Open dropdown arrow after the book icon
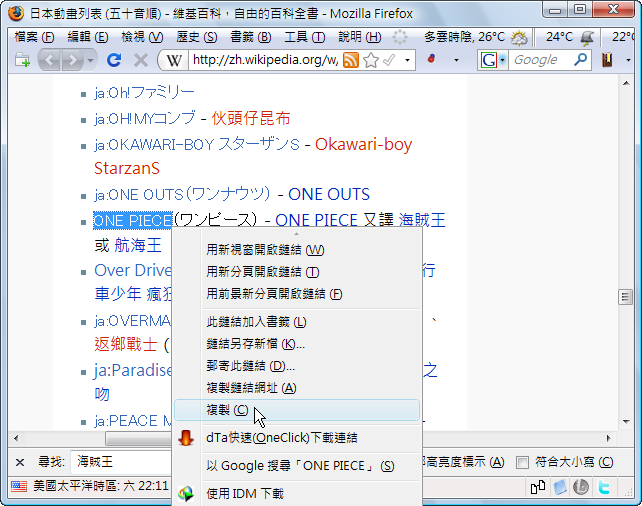Screen dimensions: 642x506 (x=628, y=61)
